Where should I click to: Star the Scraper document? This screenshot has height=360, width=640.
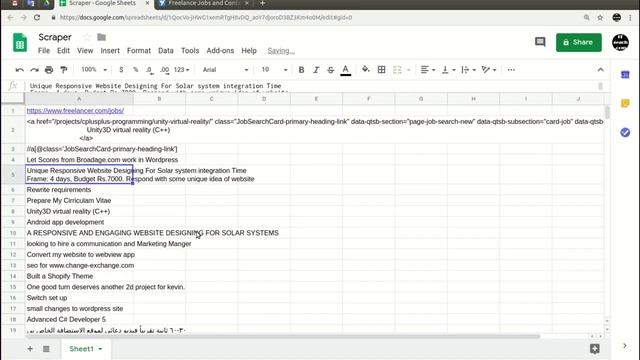point(87,37)
